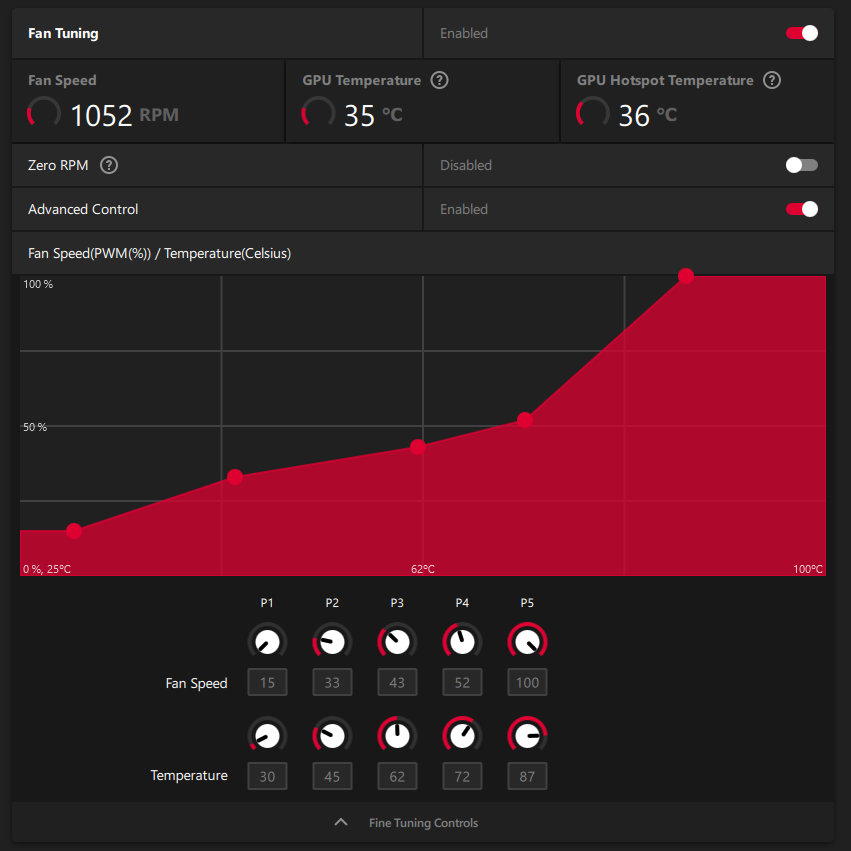851x851 pixels.
Task: Click the Zero RPM help icon
Action: coord(109,166)
